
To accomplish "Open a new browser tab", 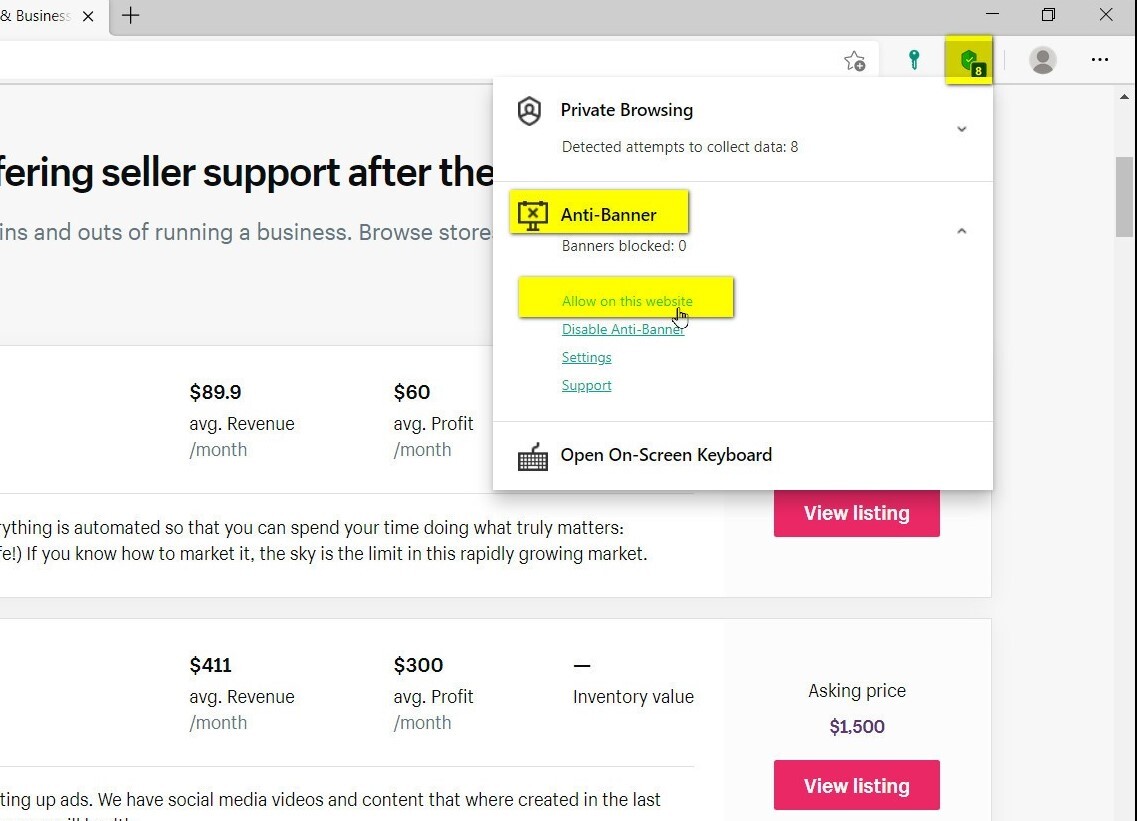I will (131, 15).
